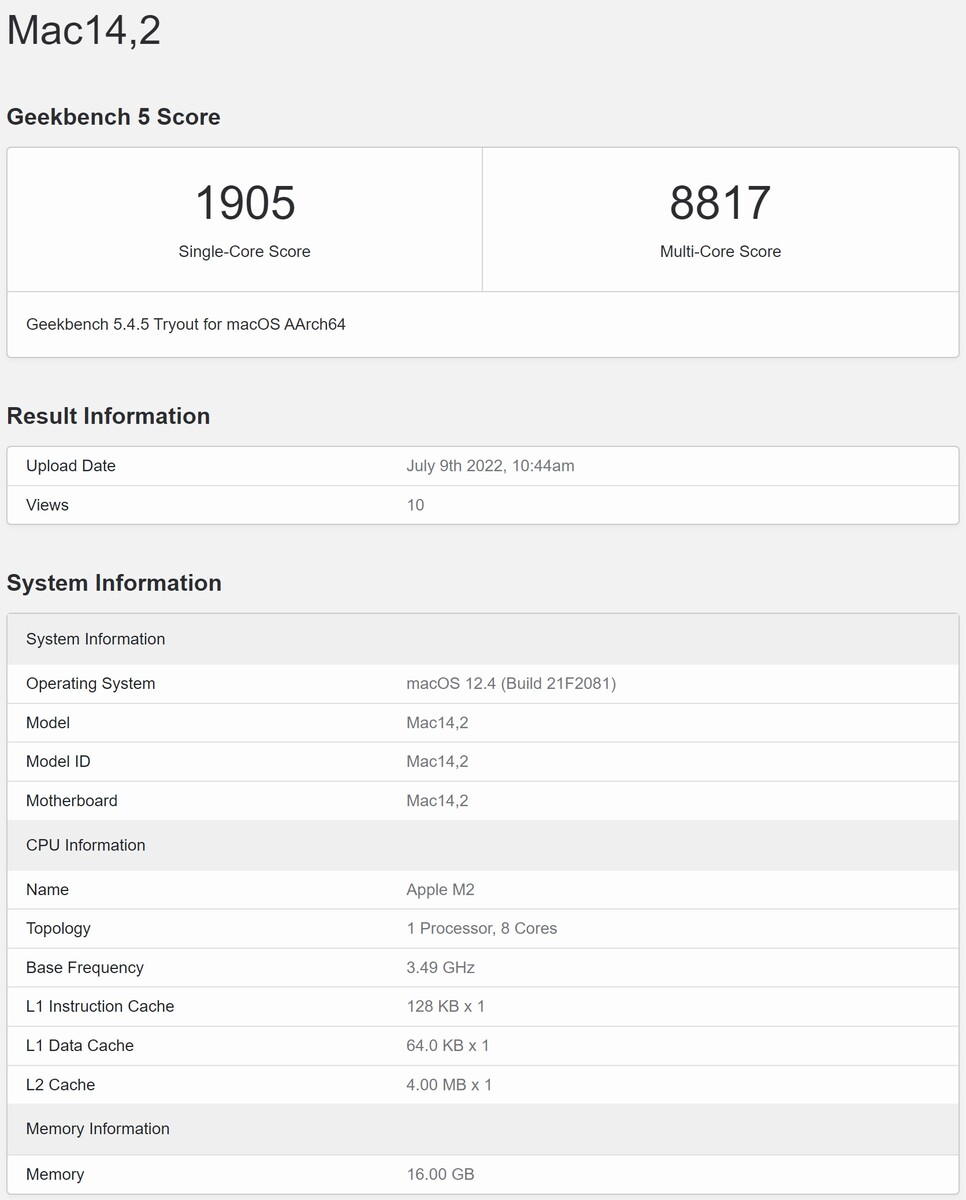Click the Result Information heading

pyautogui.click(x=109, y=416)
